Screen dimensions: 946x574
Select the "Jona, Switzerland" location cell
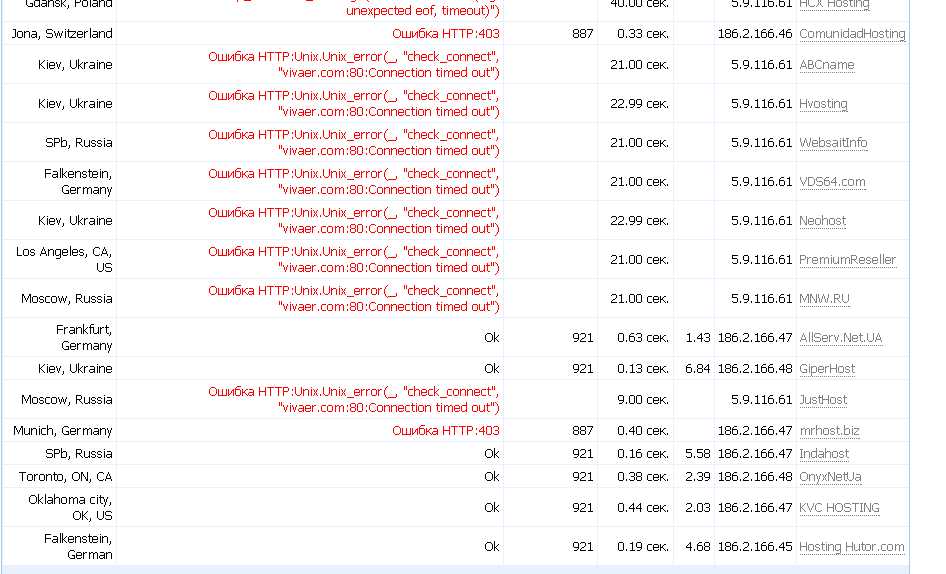pyautogui.click(x=62, y=34)
